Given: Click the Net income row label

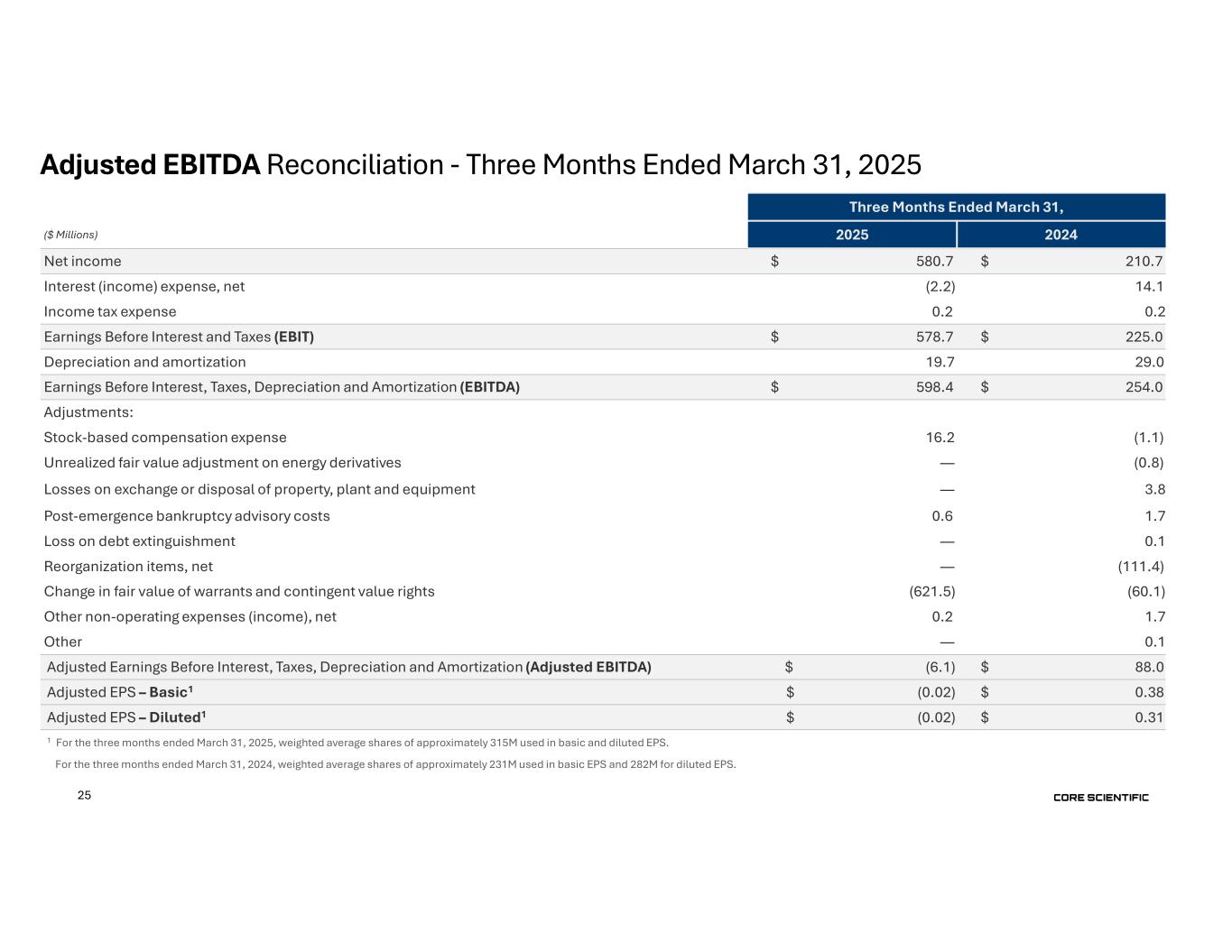Looking at the screenshot, I should 82,262.
